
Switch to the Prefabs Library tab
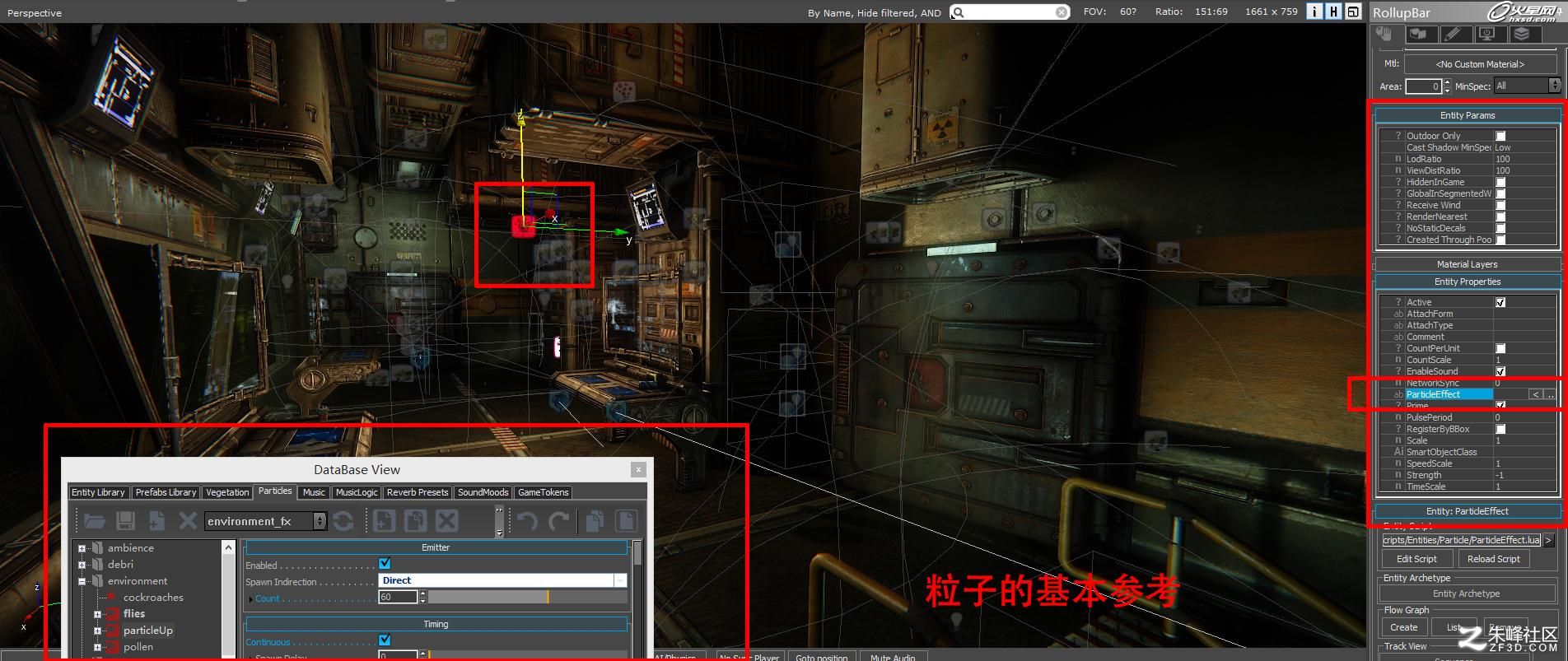tap(166, 492)
